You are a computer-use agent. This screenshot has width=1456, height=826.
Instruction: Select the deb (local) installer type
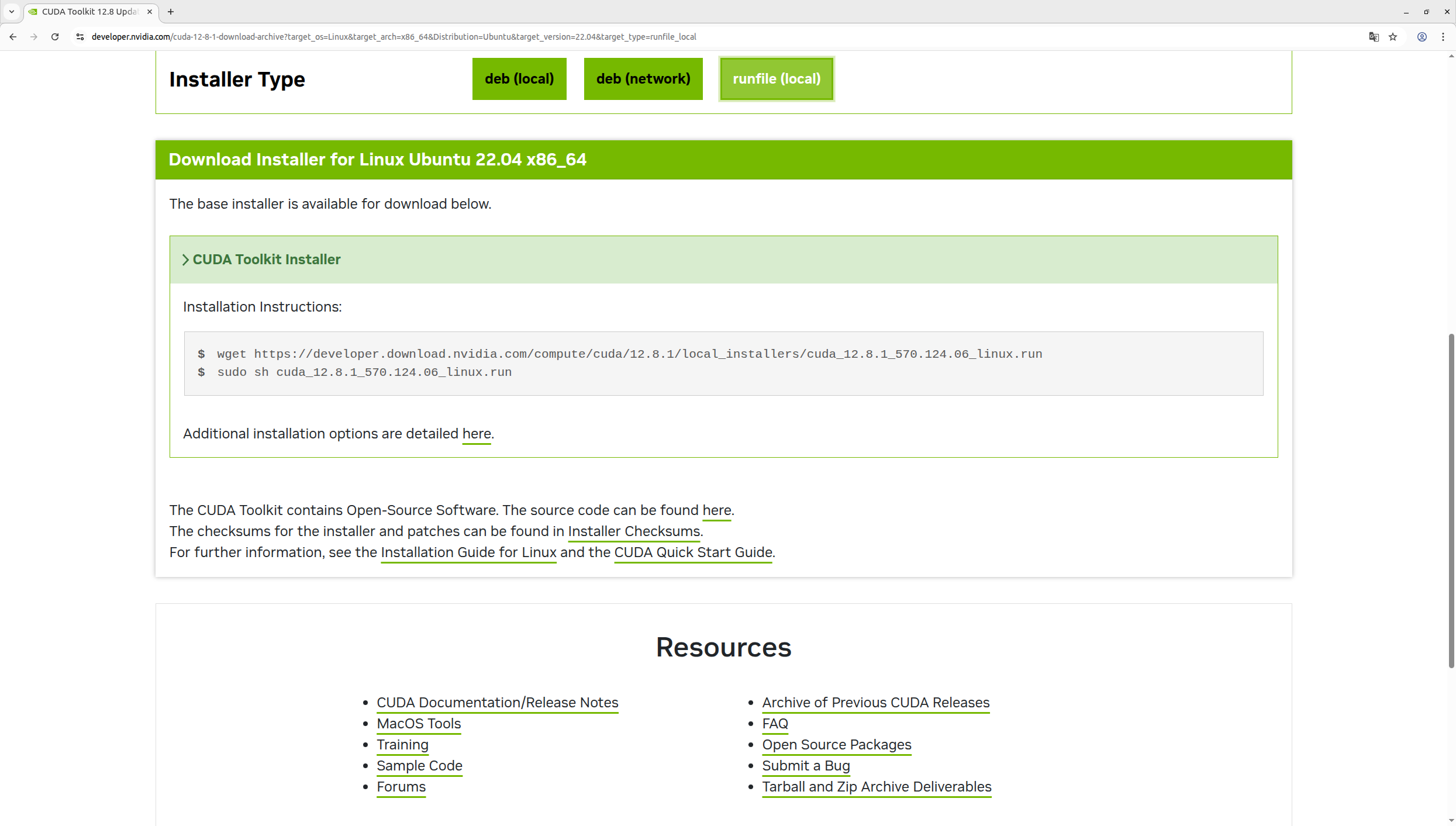(519, 79)
